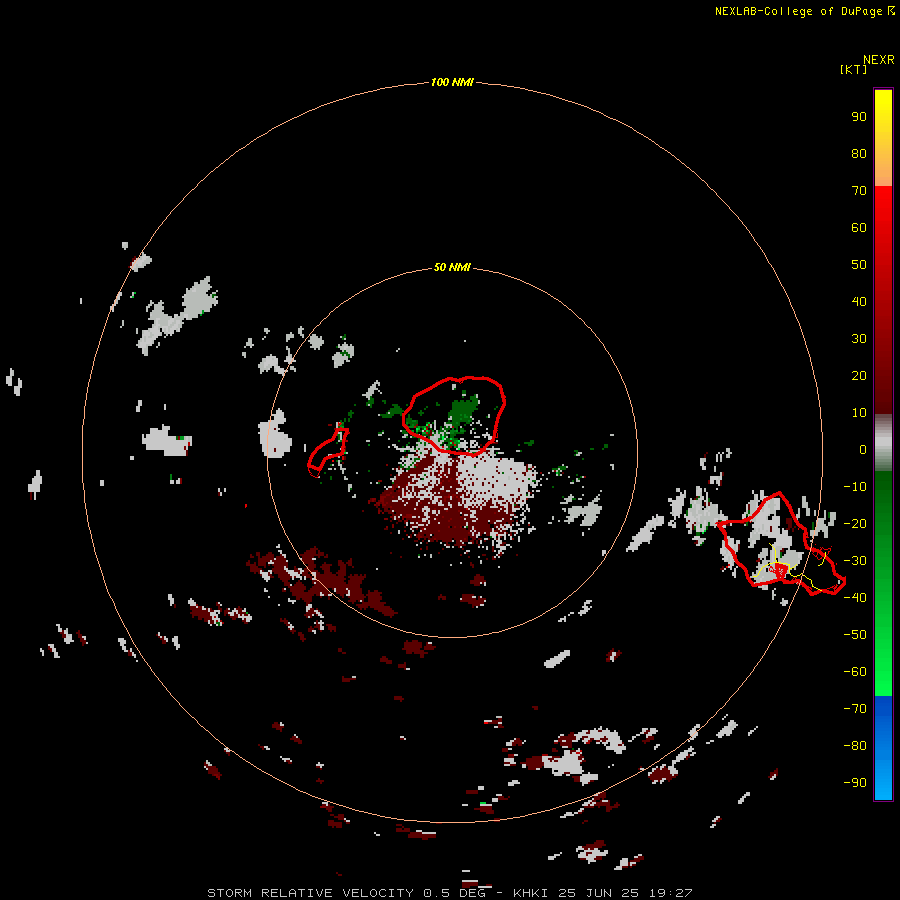The height and width of the screenshot is (900, 900).
Task: Pick the gray zero-velocity segment of the color bar
Action: pyautogui.click(x=883, y=443)
